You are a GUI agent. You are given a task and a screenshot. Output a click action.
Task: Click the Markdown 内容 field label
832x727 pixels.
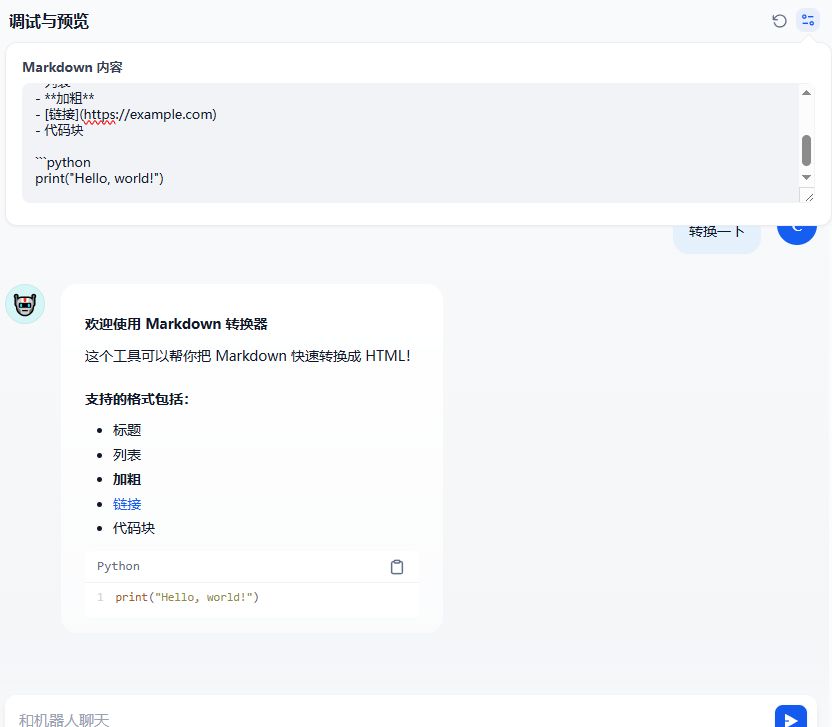(x=72, y=67)
